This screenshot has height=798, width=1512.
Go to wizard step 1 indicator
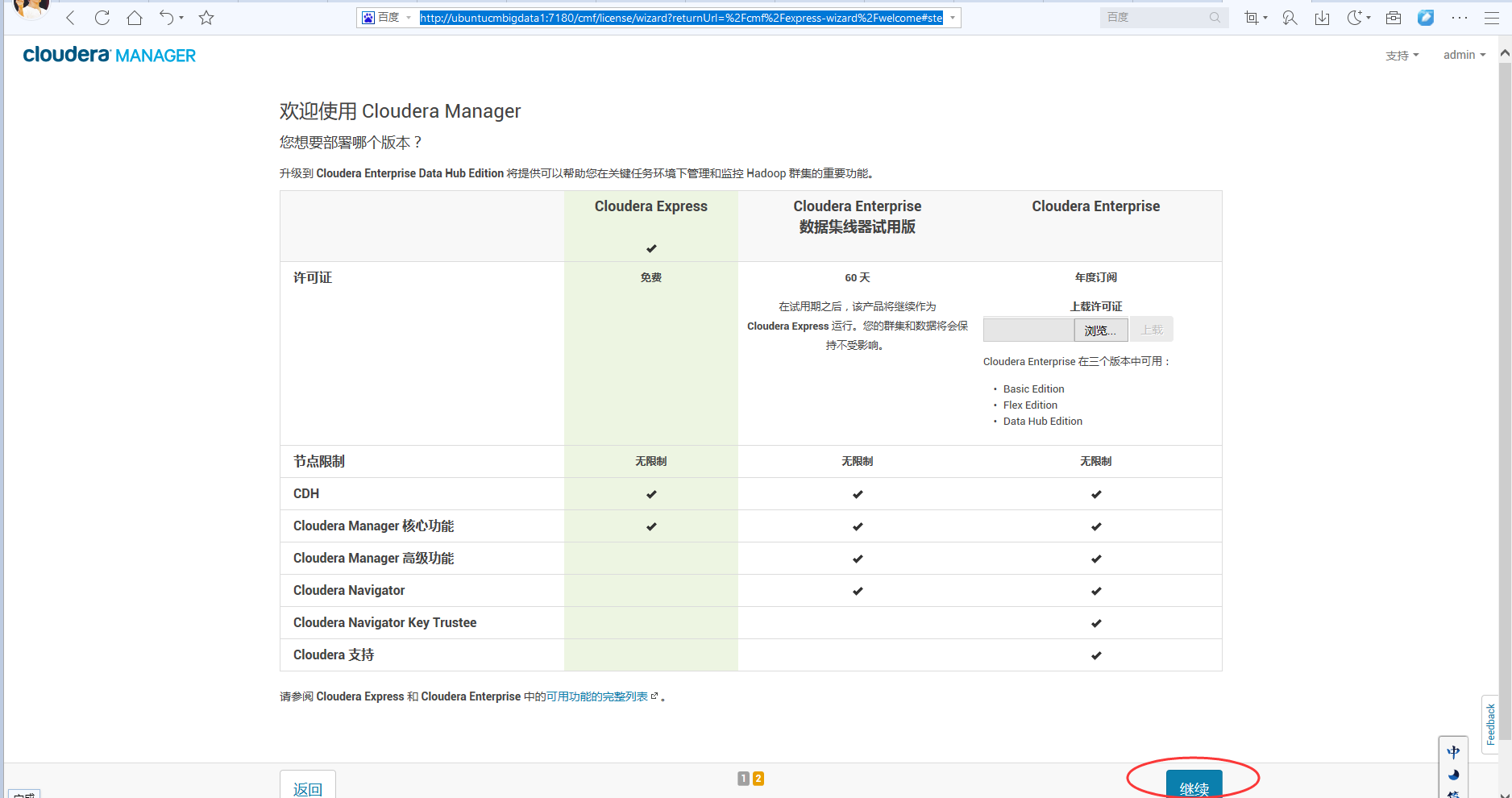tap(743, 779)
